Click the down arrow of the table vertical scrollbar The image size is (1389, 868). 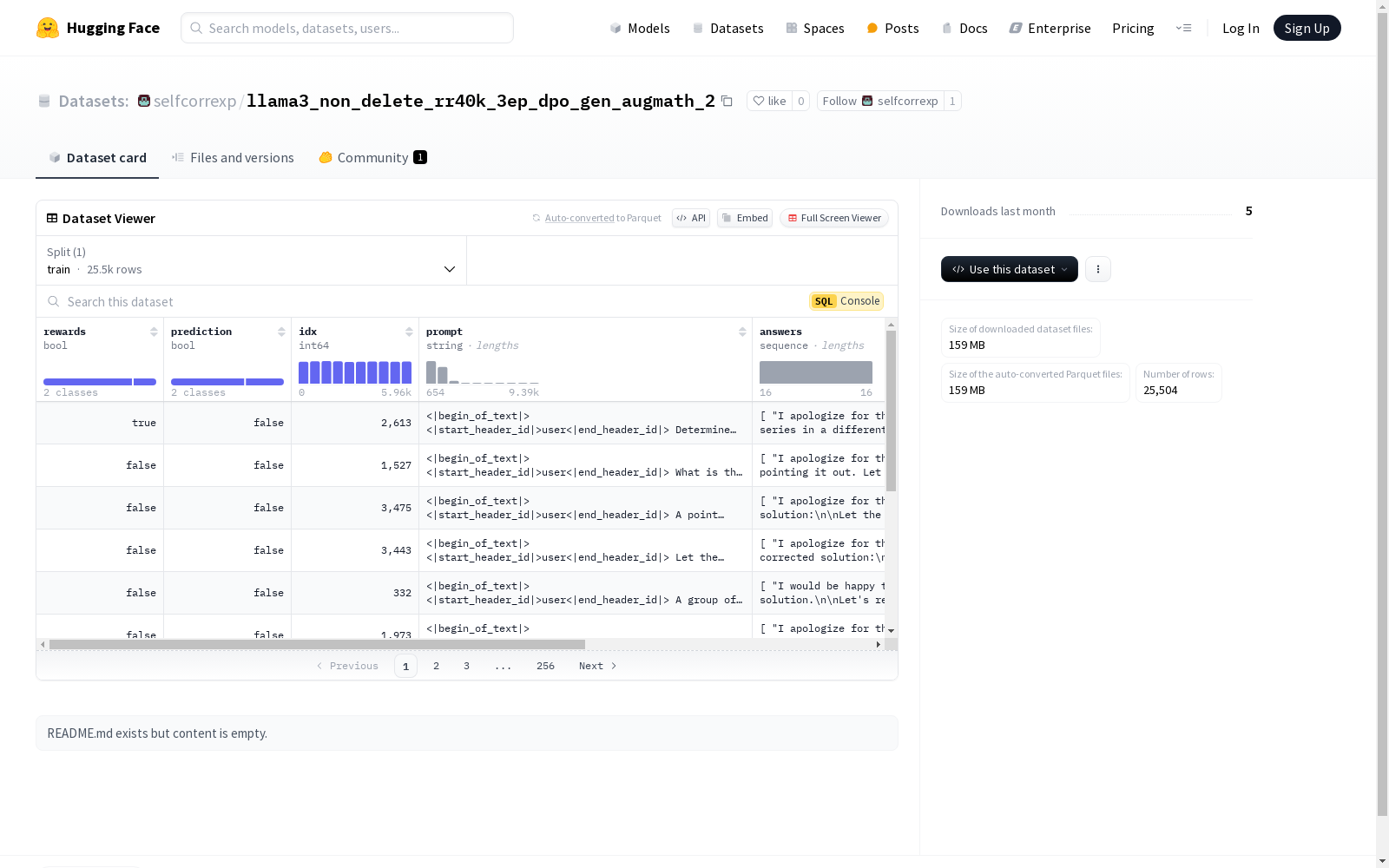coord(891,631)
